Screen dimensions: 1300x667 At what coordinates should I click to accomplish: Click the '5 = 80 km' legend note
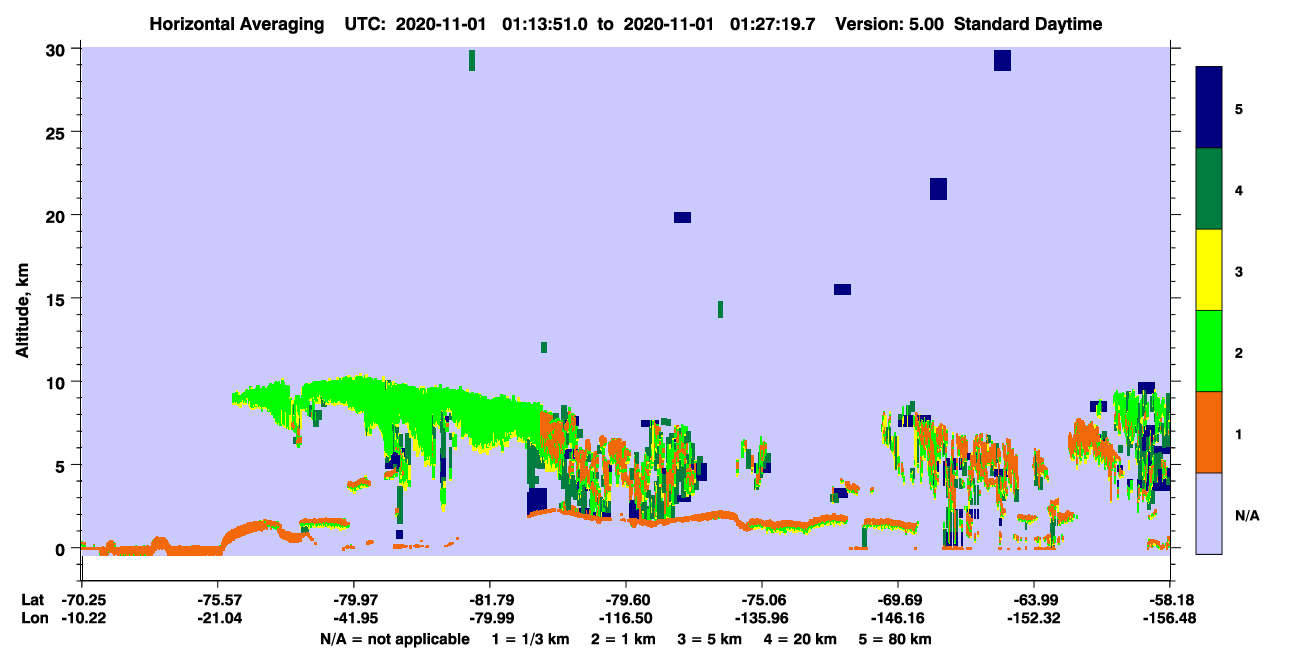click(x=895, y=640)
